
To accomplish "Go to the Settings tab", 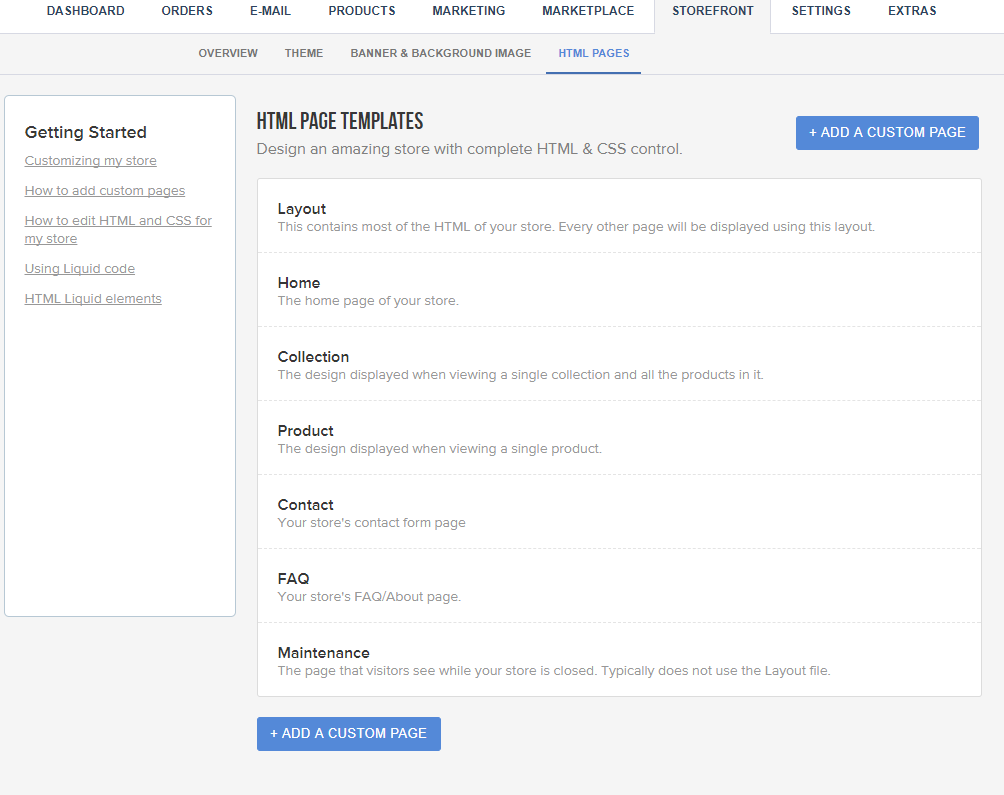I will click(x=821, y=11).
